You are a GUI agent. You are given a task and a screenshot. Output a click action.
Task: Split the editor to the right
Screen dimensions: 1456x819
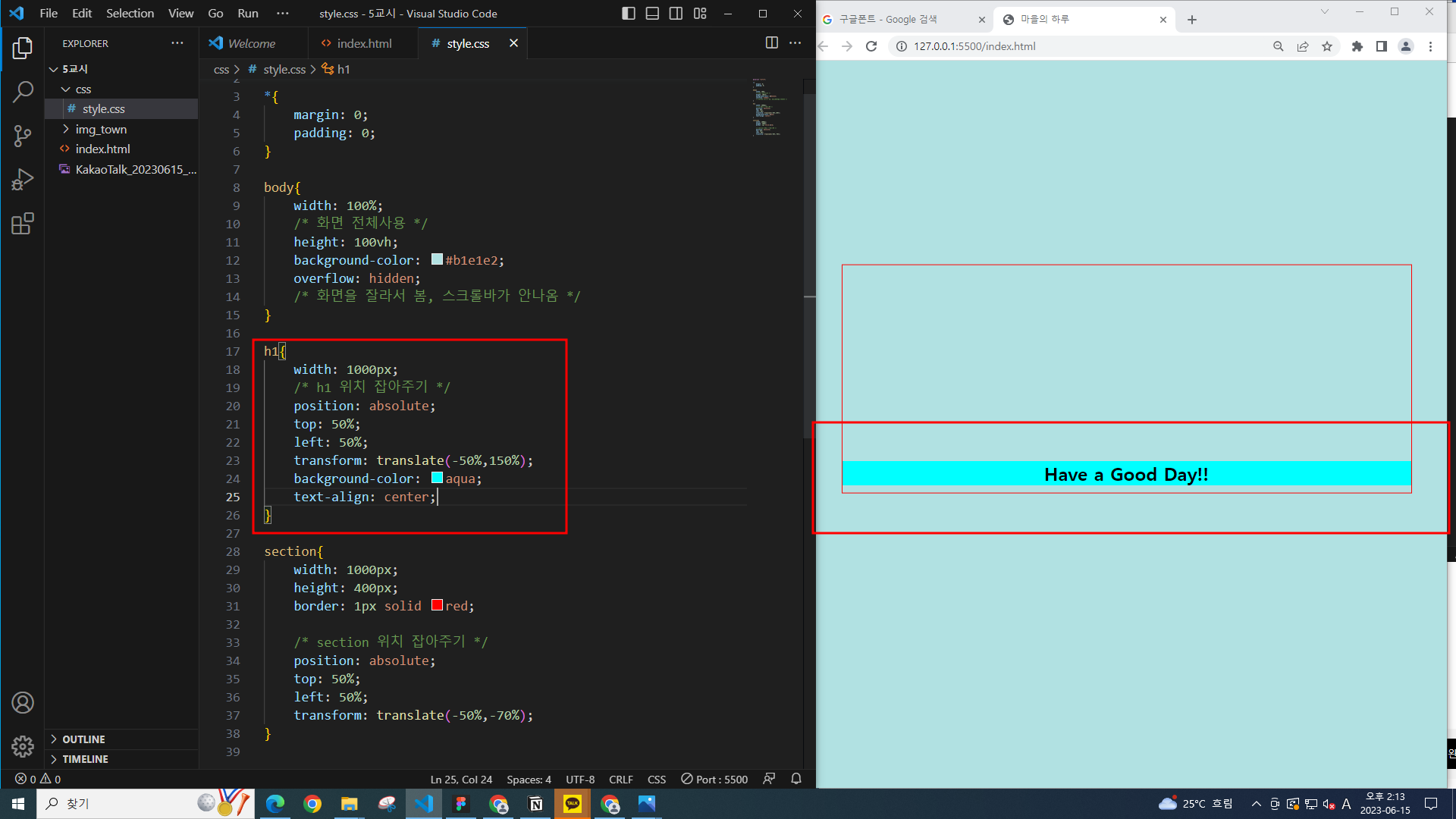[771, 43]
